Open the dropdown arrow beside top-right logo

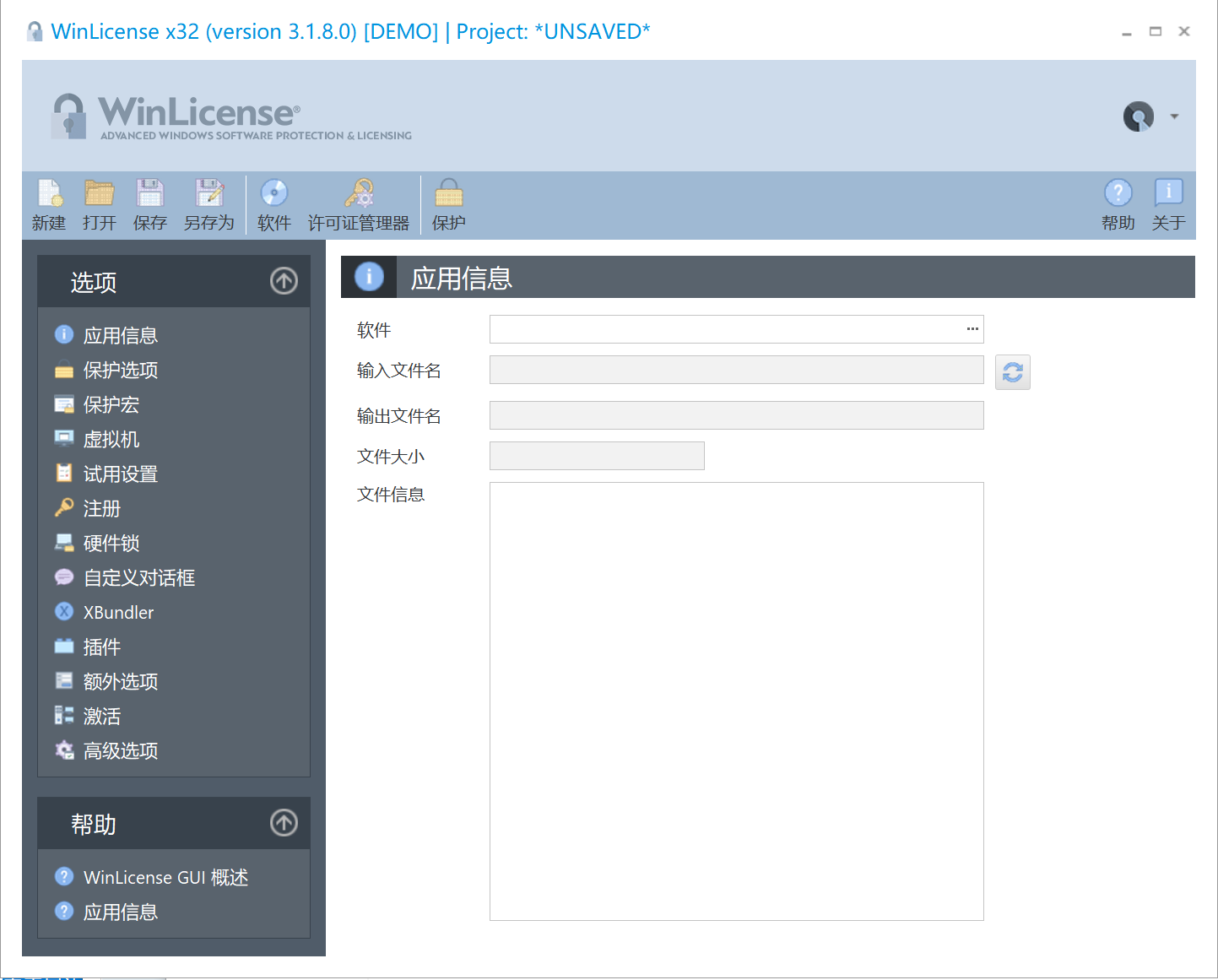click(x=1174, y=116)
